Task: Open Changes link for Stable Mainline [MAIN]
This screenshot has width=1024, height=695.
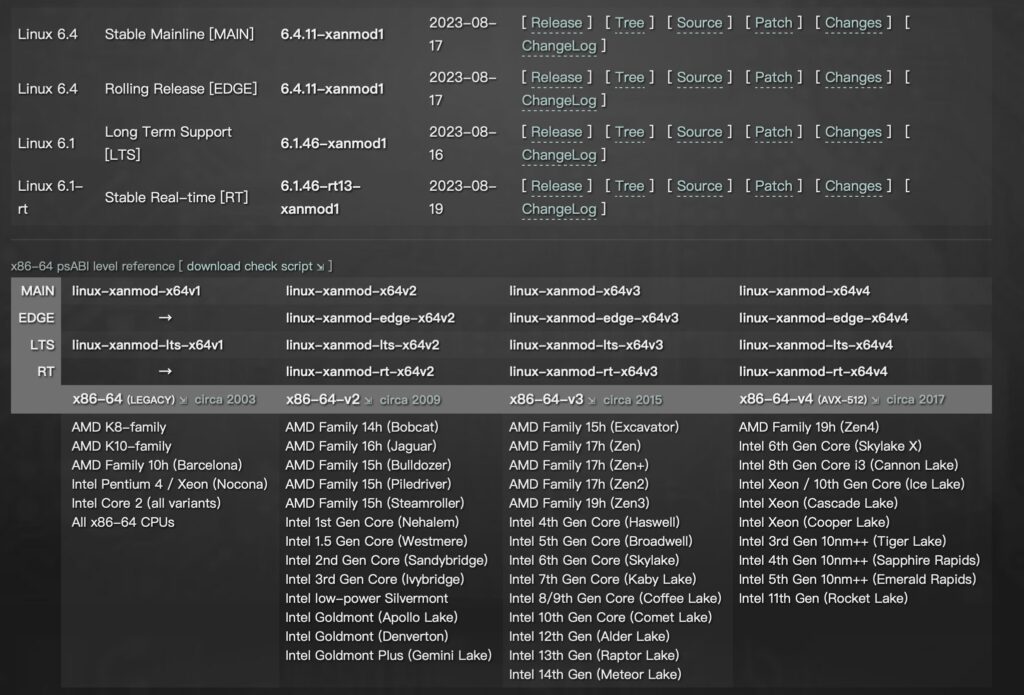Action: 853,23
